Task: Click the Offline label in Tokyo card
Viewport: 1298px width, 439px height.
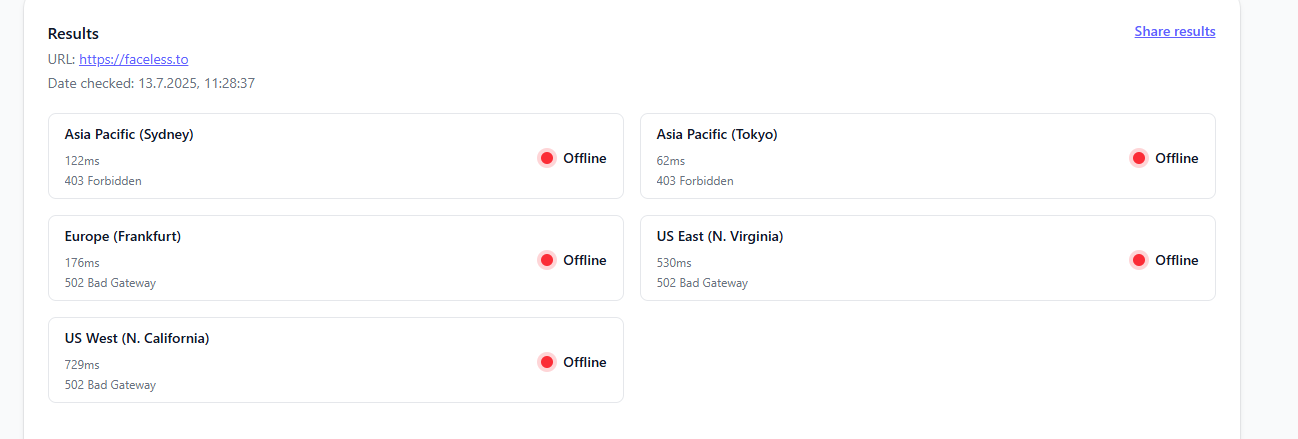Action: 1176,158
